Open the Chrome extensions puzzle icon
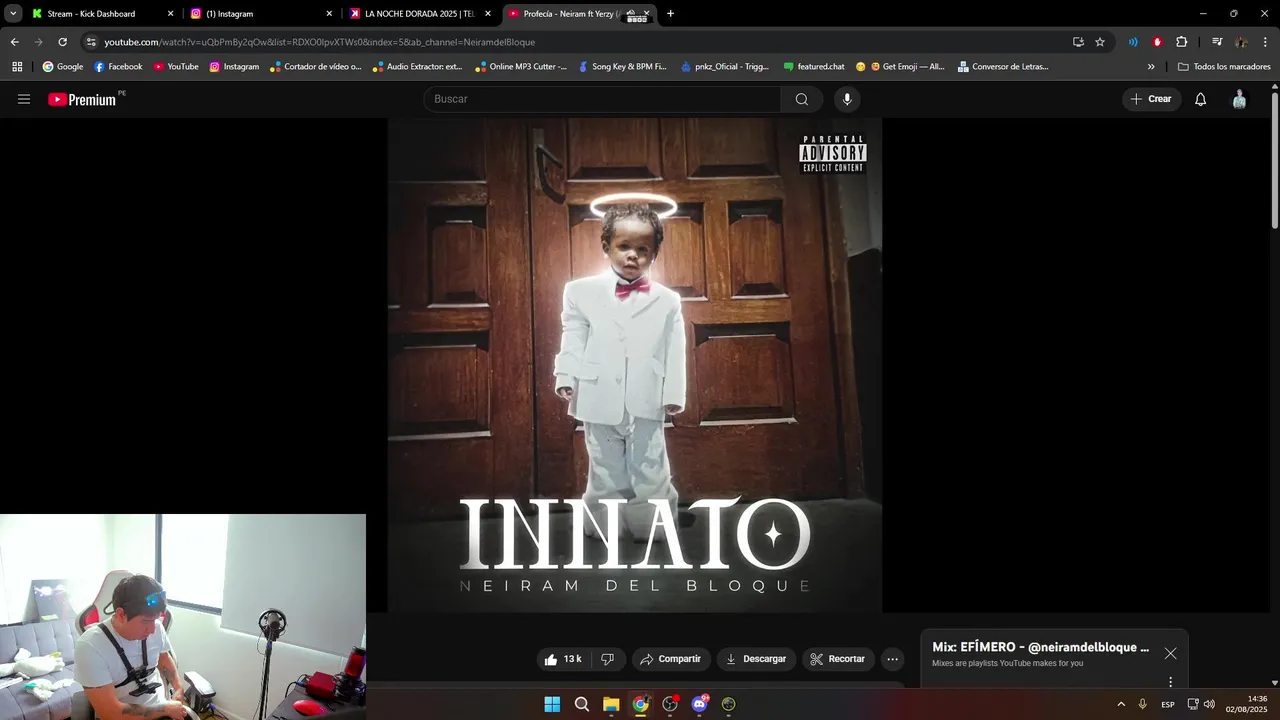 coord(1181,42)
